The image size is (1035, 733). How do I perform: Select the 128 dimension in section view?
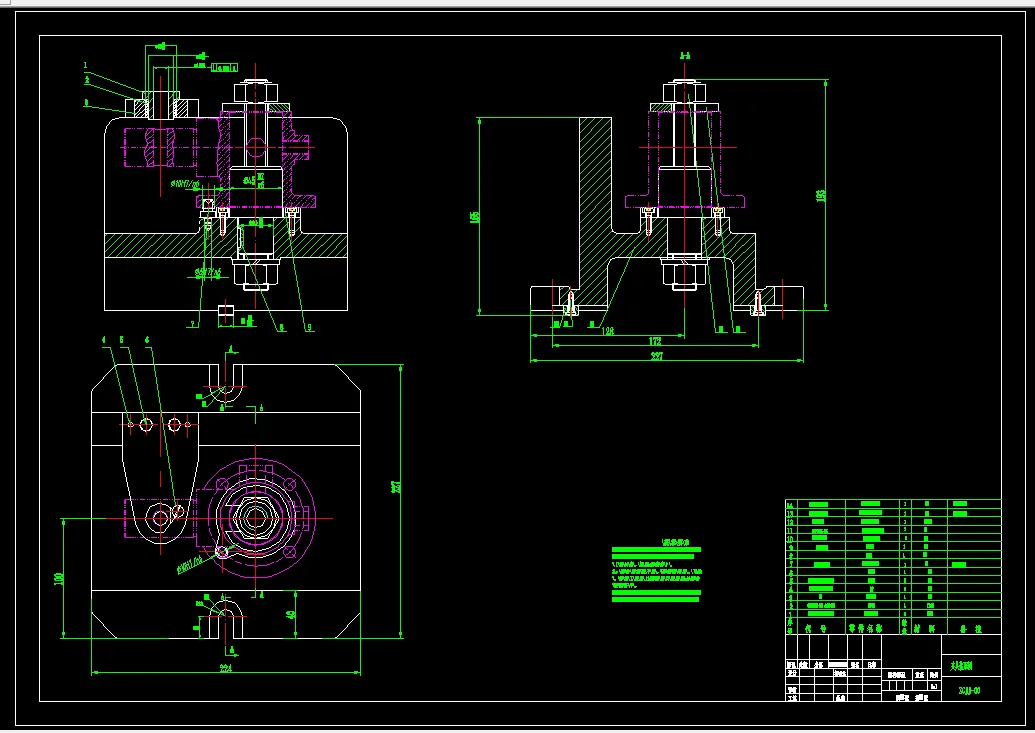pyautogui.click(x=608, y=331)
